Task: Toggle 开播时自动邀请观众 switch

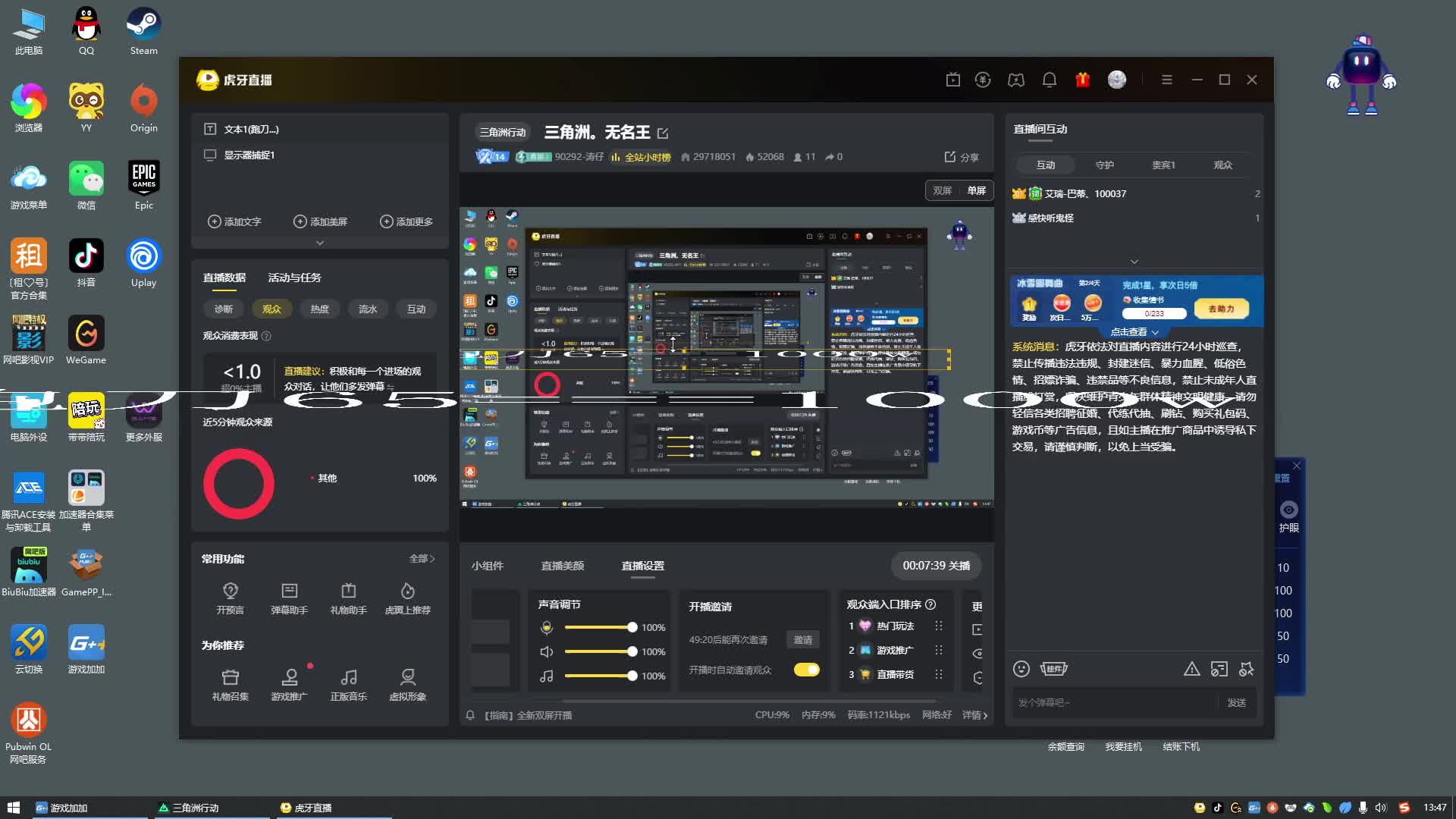Action: [806, 670]
